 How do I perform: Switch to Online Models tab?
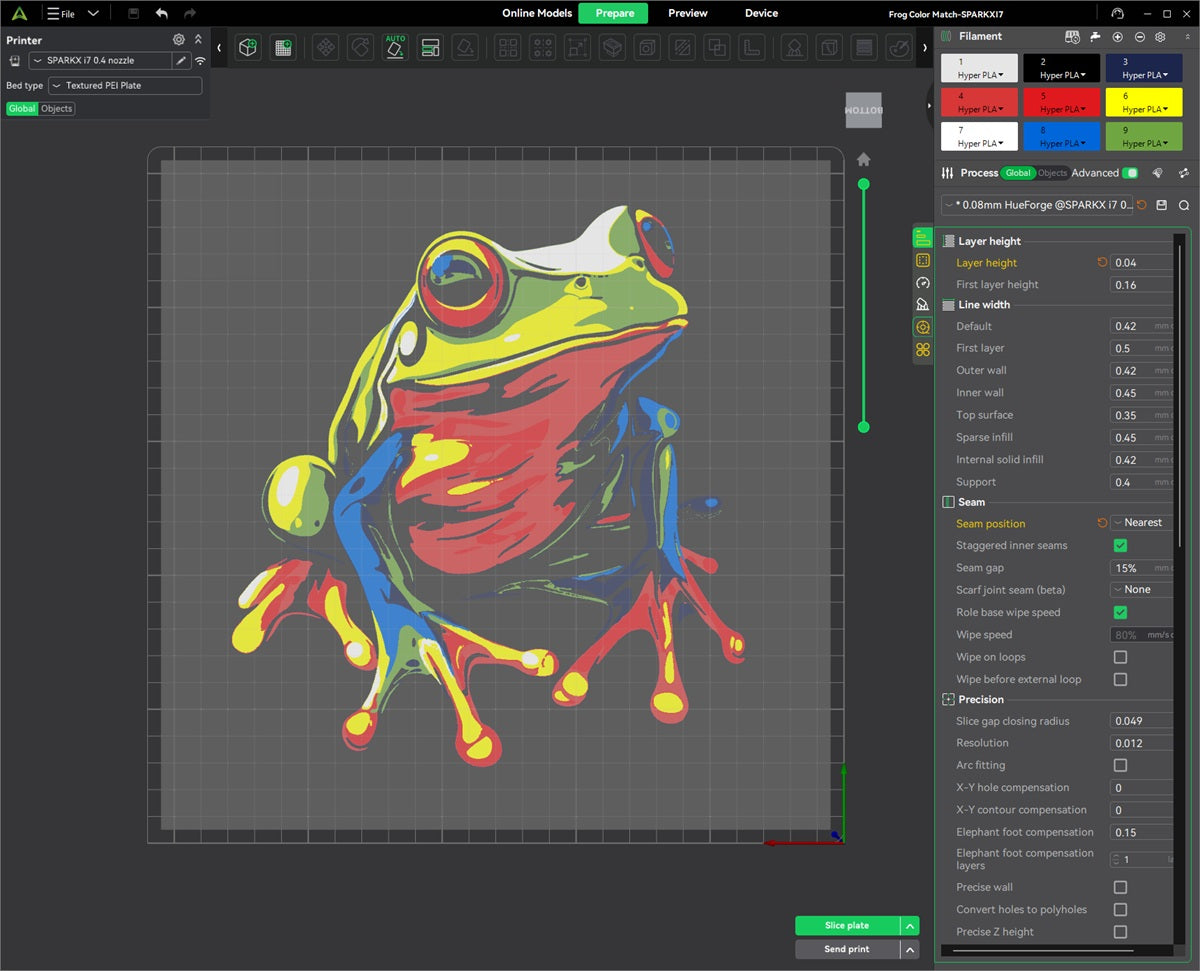[x=537, y=13]
